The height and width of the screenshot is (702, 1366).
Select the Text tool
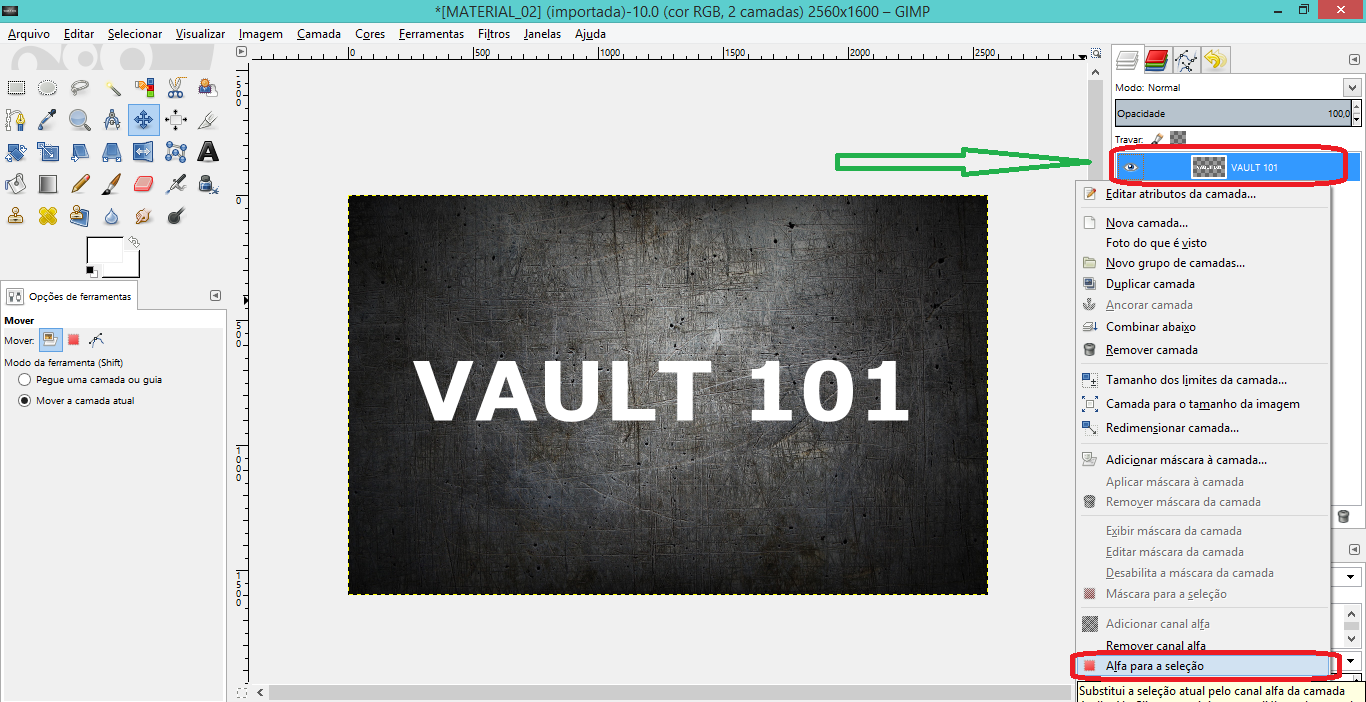(x=208, y=152)
